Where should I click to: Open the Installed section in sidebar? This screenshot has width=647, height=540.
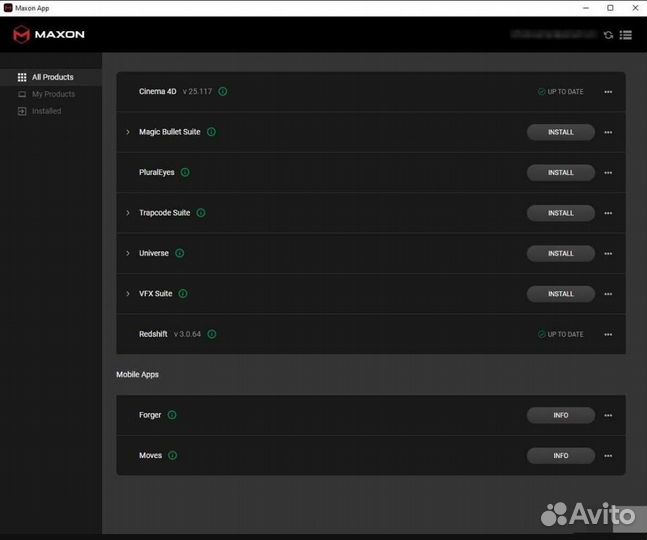tap(46, 111)
